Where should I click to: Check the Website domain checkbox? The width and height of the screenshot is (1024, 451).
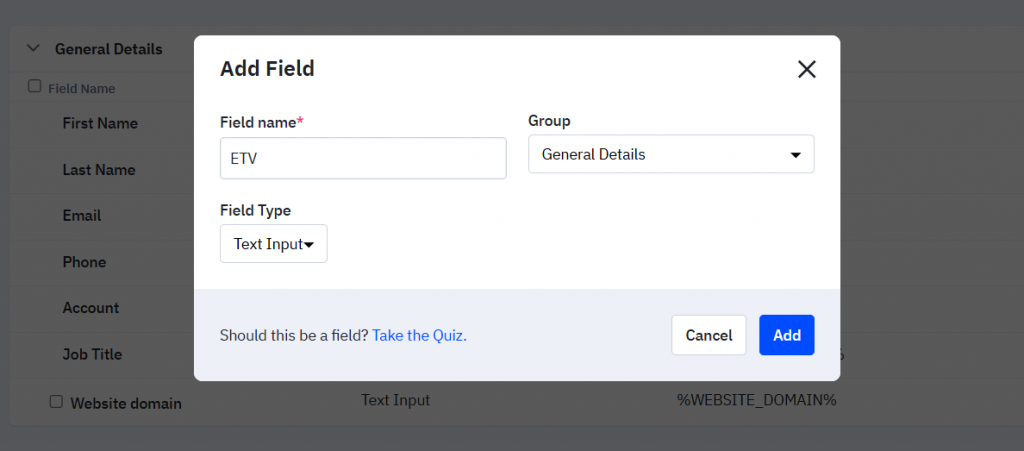[56, 402]
